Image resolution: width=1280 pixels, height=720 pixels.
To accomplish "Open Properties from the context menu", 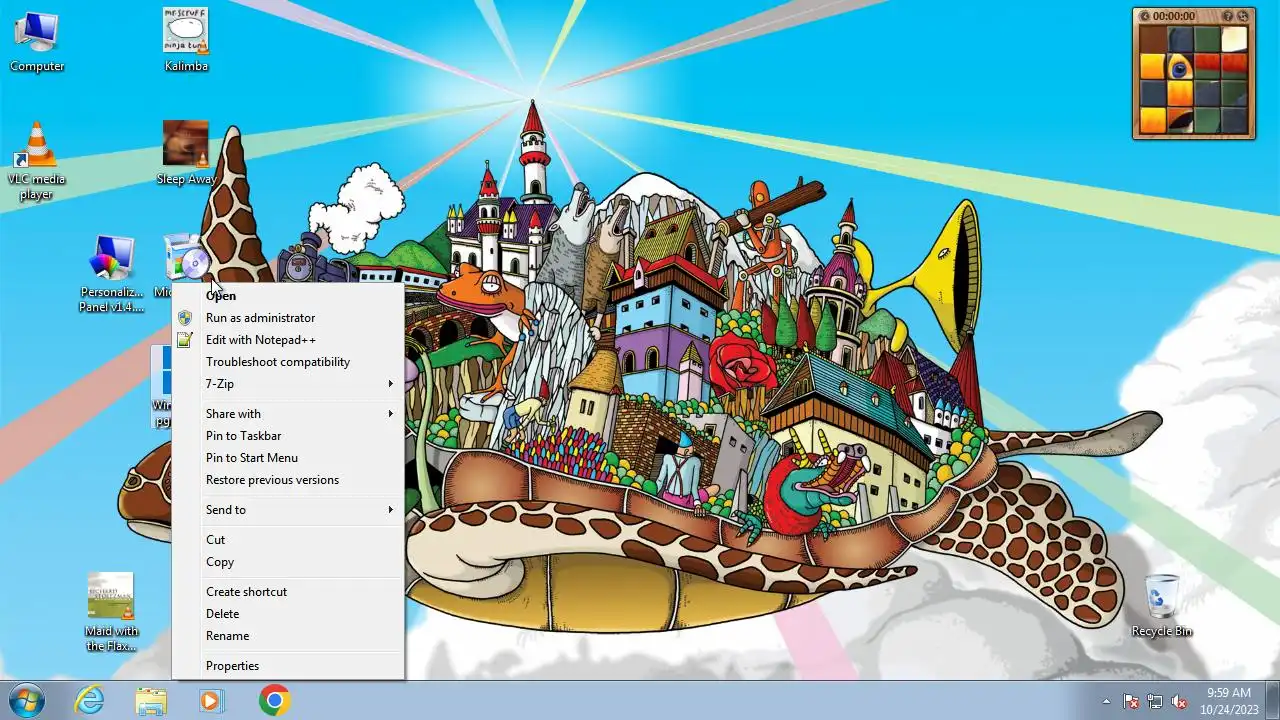I will 288,666.
